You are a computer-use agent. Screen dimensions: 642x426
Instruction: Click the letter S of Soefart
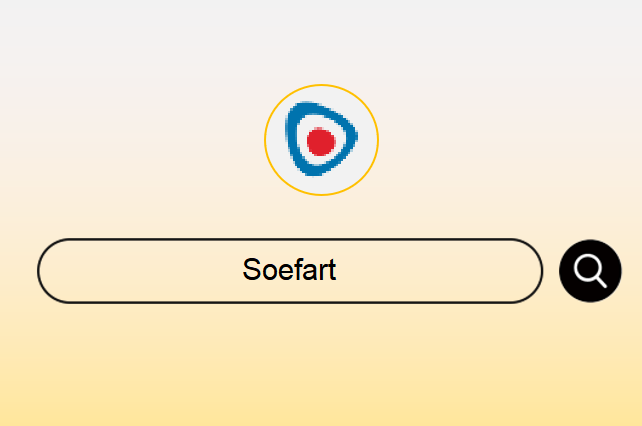click(x=251, y=270)
